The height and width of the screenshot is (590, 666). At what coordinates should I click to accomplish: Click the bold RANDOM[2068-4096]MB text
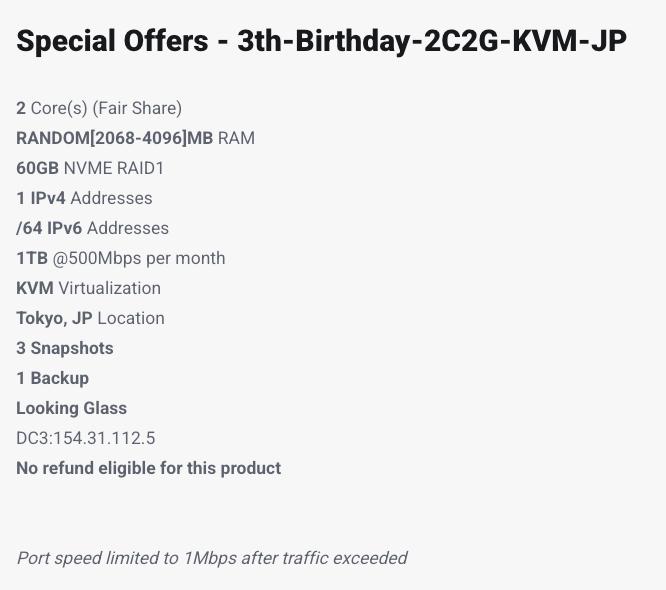pyautogui.click(x=115, y=138)
